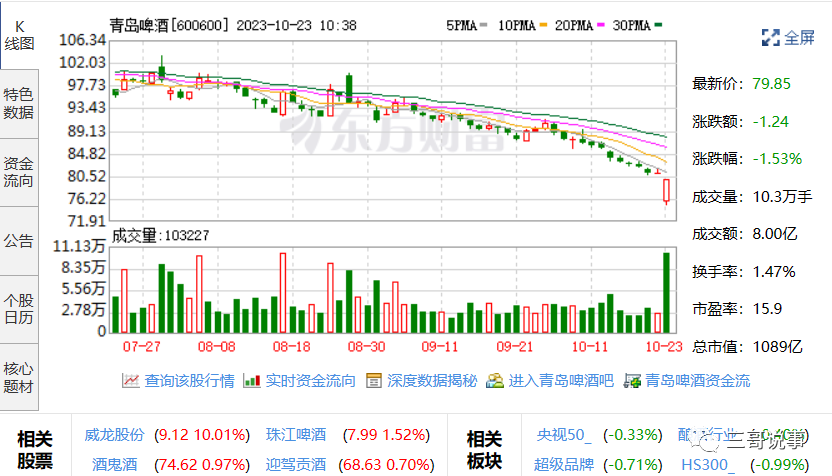
Task: Click the 珠江啤酒 price (7.99 1.52%)
Action: click(x=386, y=435)
